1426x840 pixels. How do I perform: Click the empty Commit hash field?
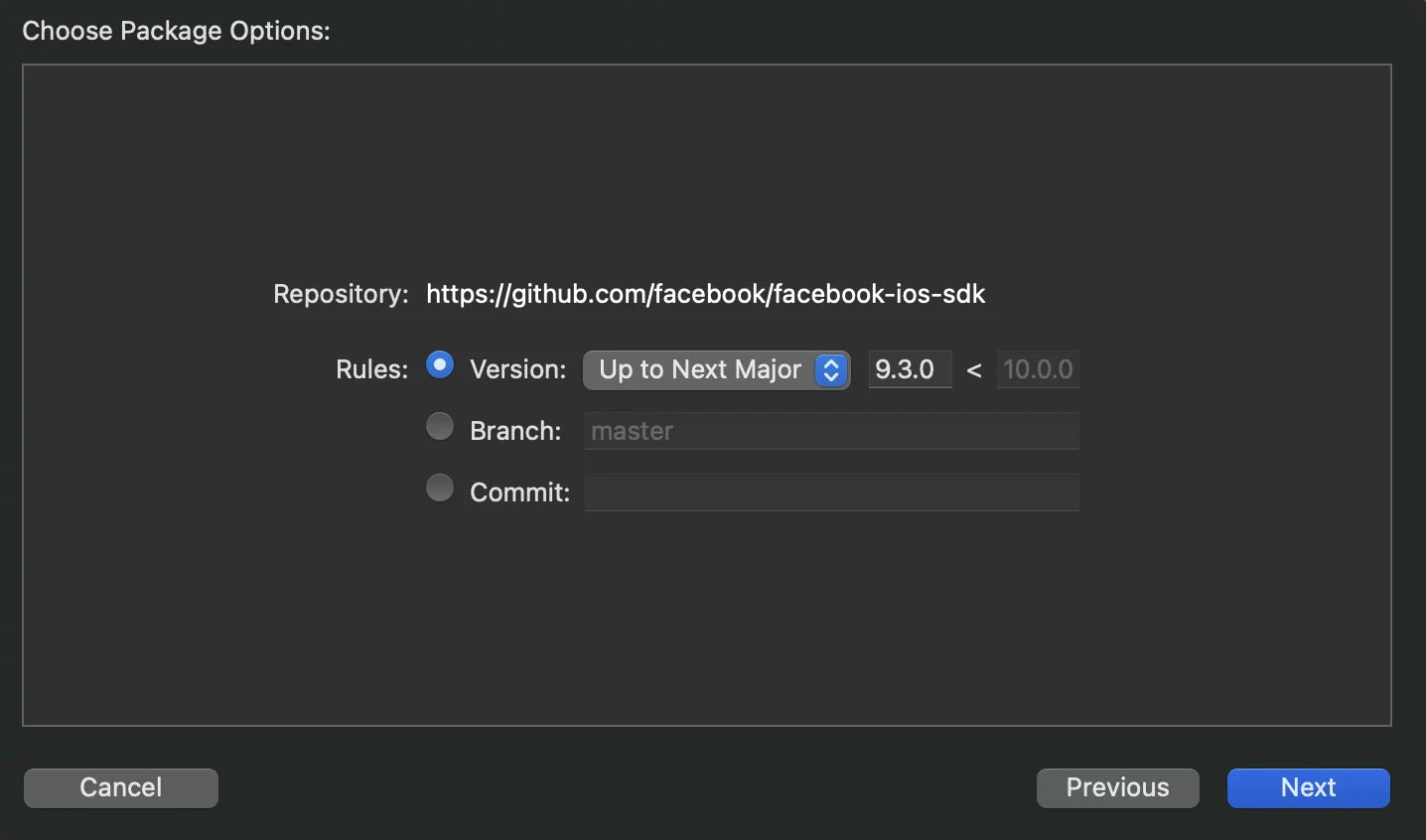coord(832,492)
